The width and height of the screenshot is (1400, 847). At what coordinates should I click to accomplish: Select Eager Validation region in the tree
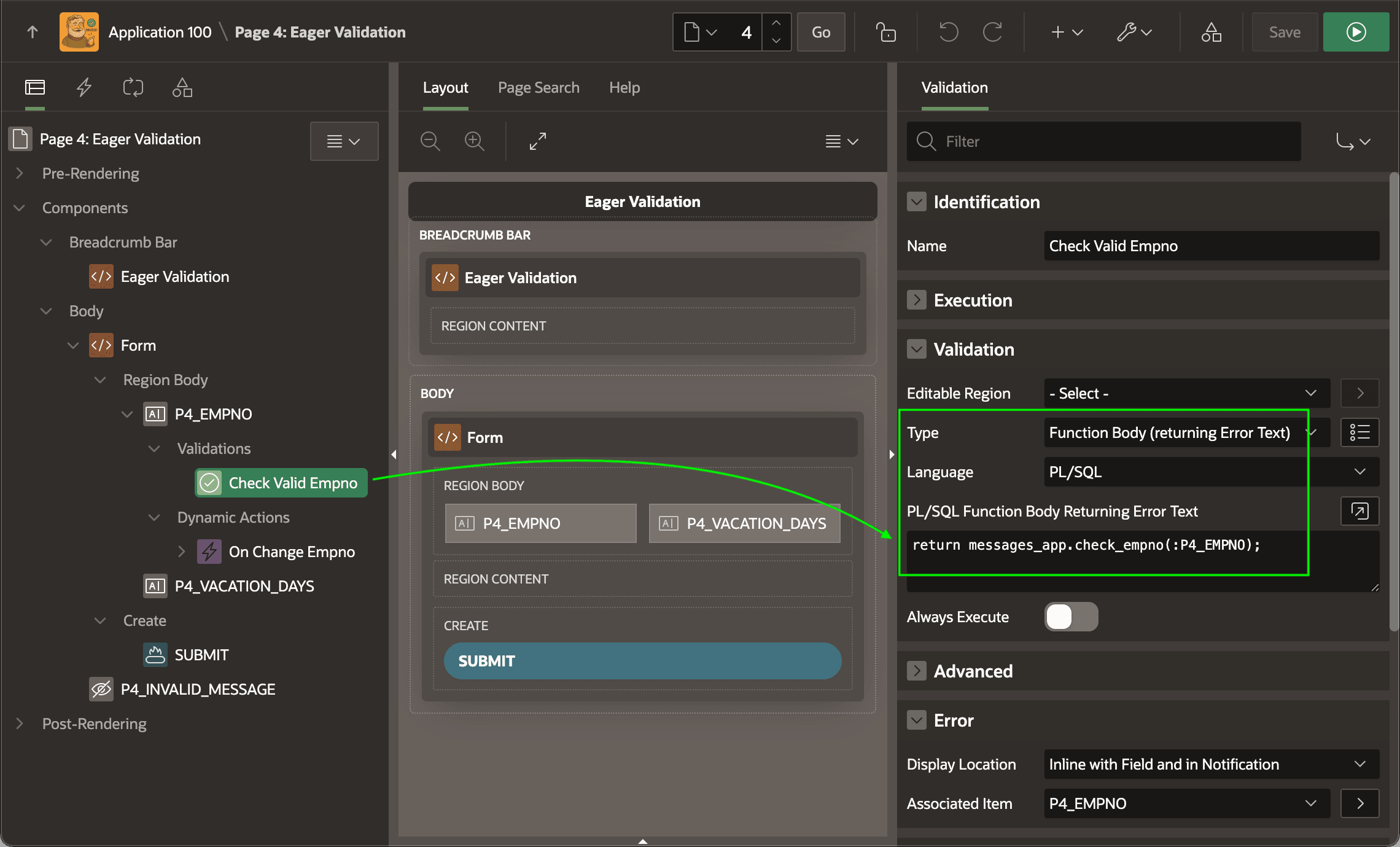click(174, 276)
